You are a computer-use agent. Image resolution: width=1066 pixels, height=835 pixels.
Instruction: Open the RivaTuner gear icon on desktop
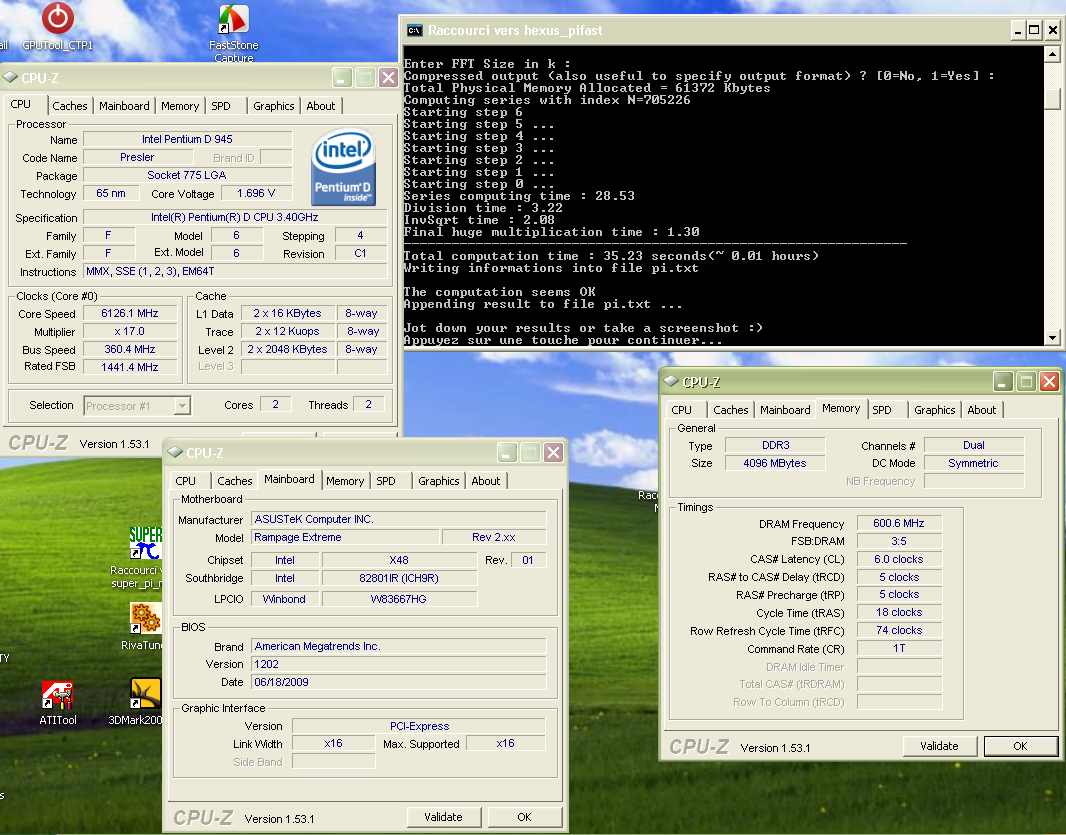tap(145, 618)
